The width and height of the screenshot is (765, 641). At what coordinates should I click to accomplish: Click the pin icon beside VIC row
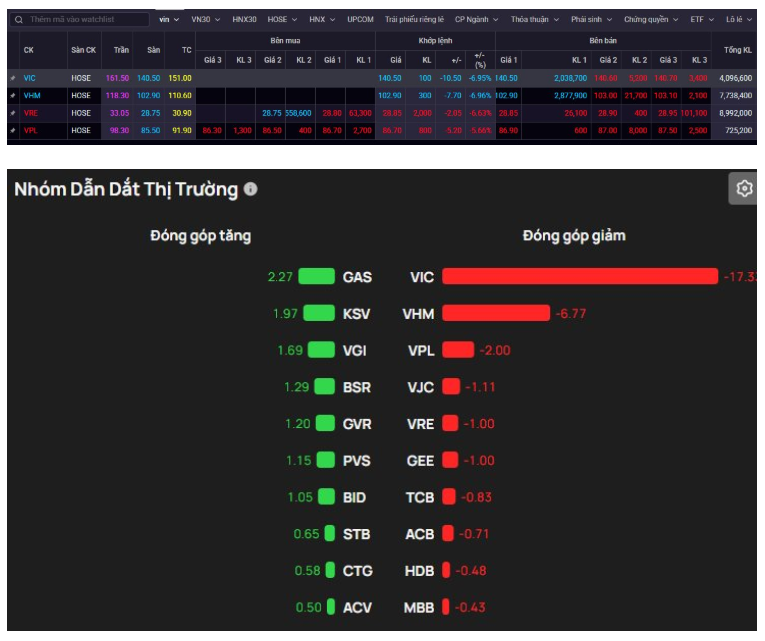click(x=12, y=77)
